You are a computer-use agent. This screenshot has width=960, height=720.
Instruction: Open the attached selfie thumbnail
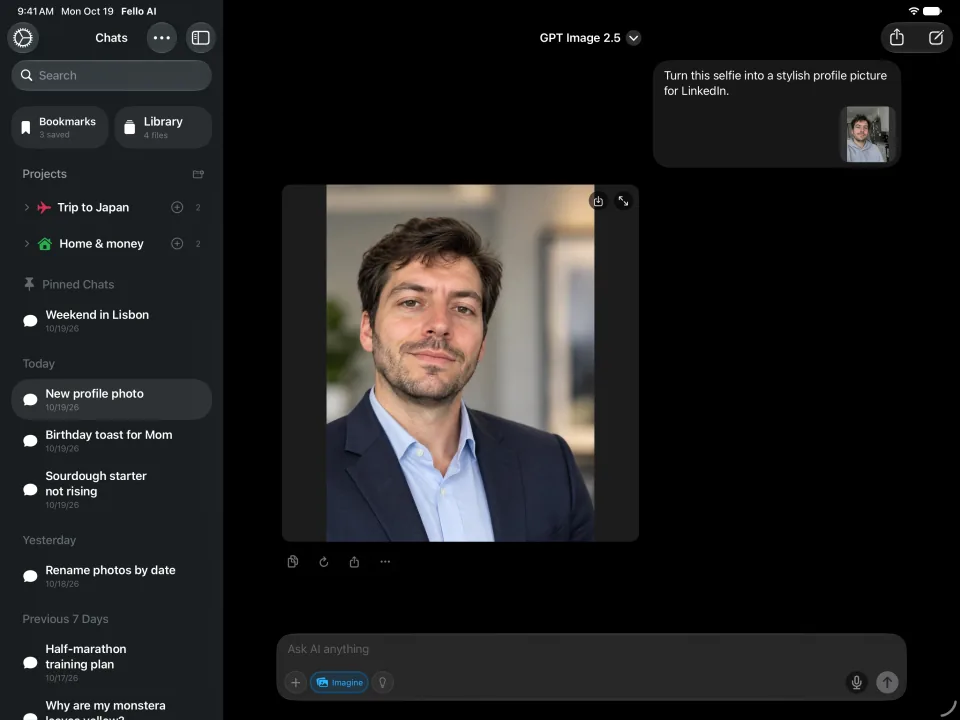click(867, 134)
